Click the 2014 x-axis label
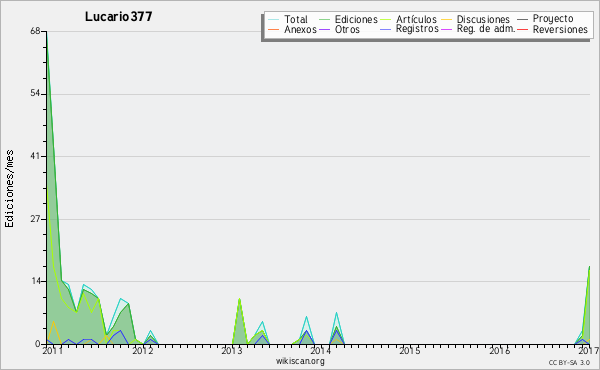Viewport: 600px width, 370px height. [321, 350]
